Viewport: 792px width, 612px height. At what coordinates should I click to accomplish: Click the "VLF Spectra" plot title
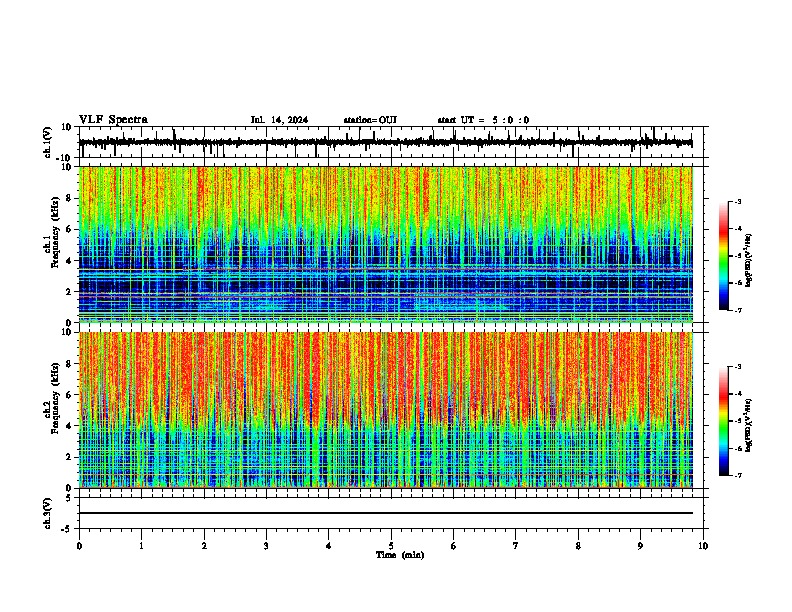[x=113, y=120]
